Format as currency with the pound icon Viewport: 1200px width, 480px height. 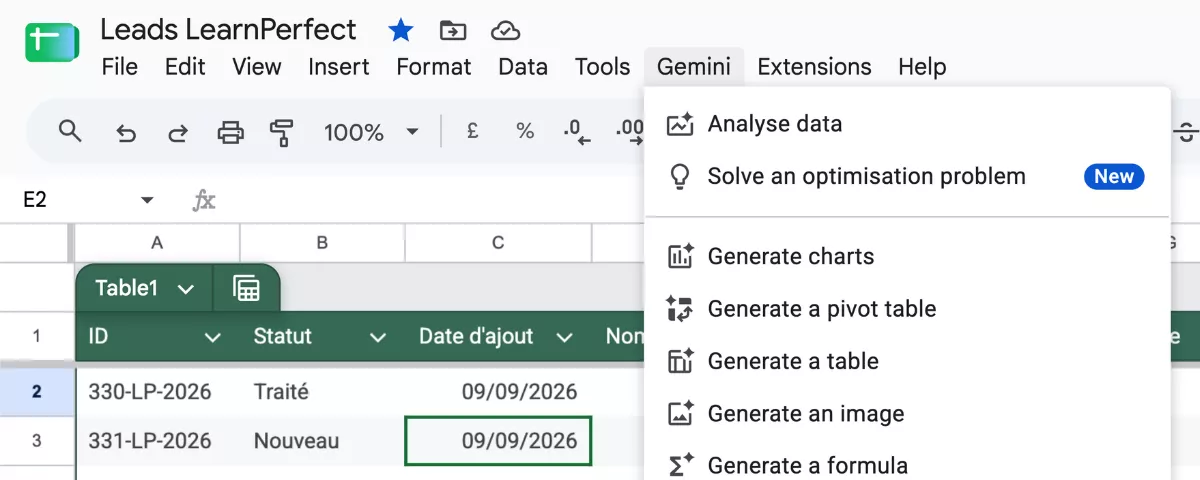tap(473, 131)
